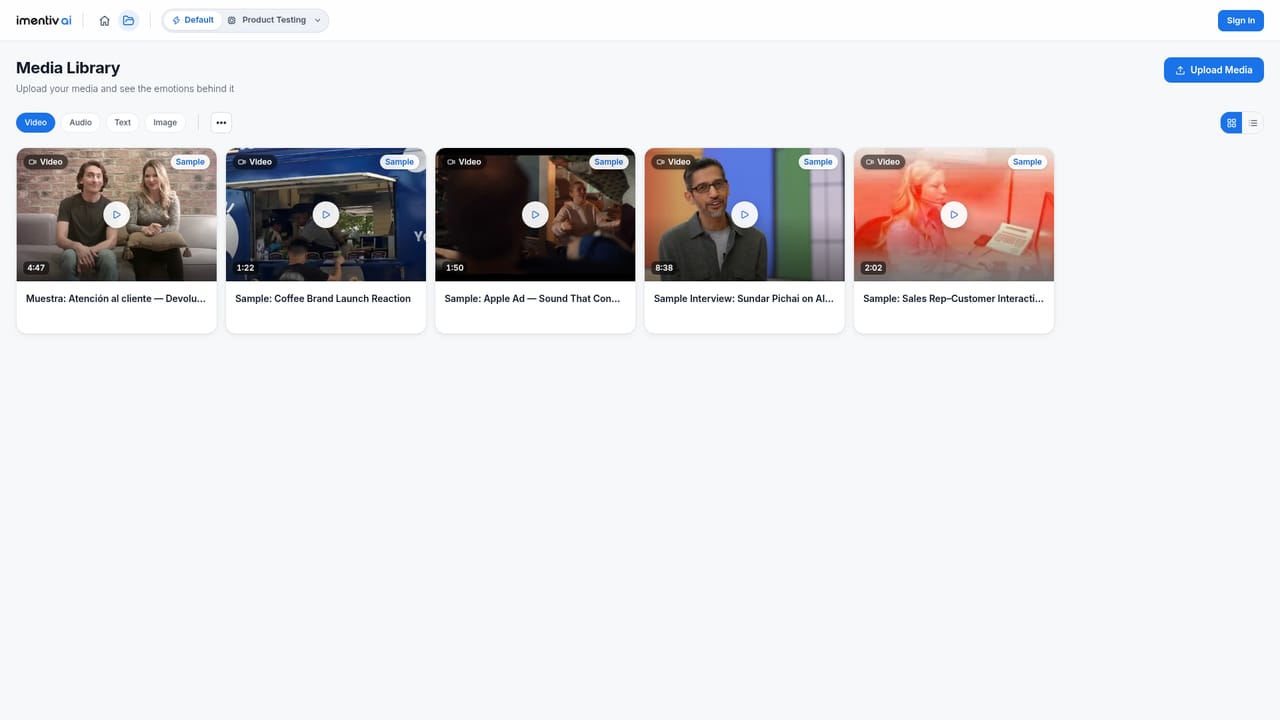Click the Sample badge on the Sundar Pichai card
This screenshot has width=1280, height=720.
click(x=818, y=162)
